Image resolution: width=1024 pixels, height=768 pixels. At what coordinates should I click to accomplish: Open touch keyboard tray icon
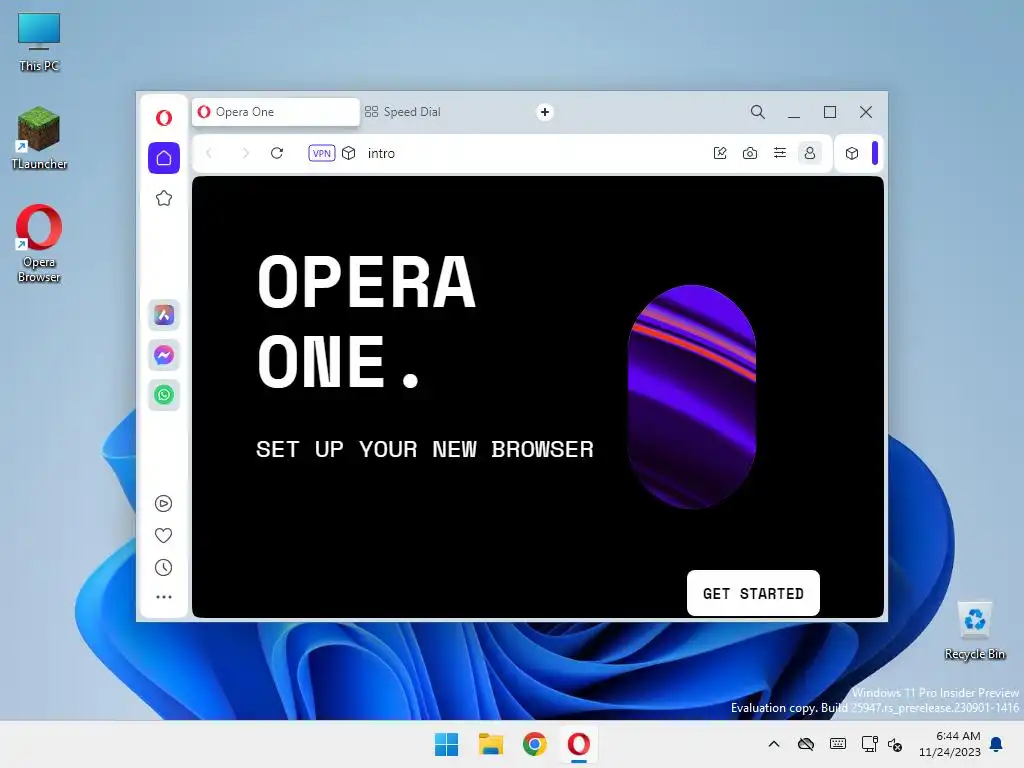point(838,744)
